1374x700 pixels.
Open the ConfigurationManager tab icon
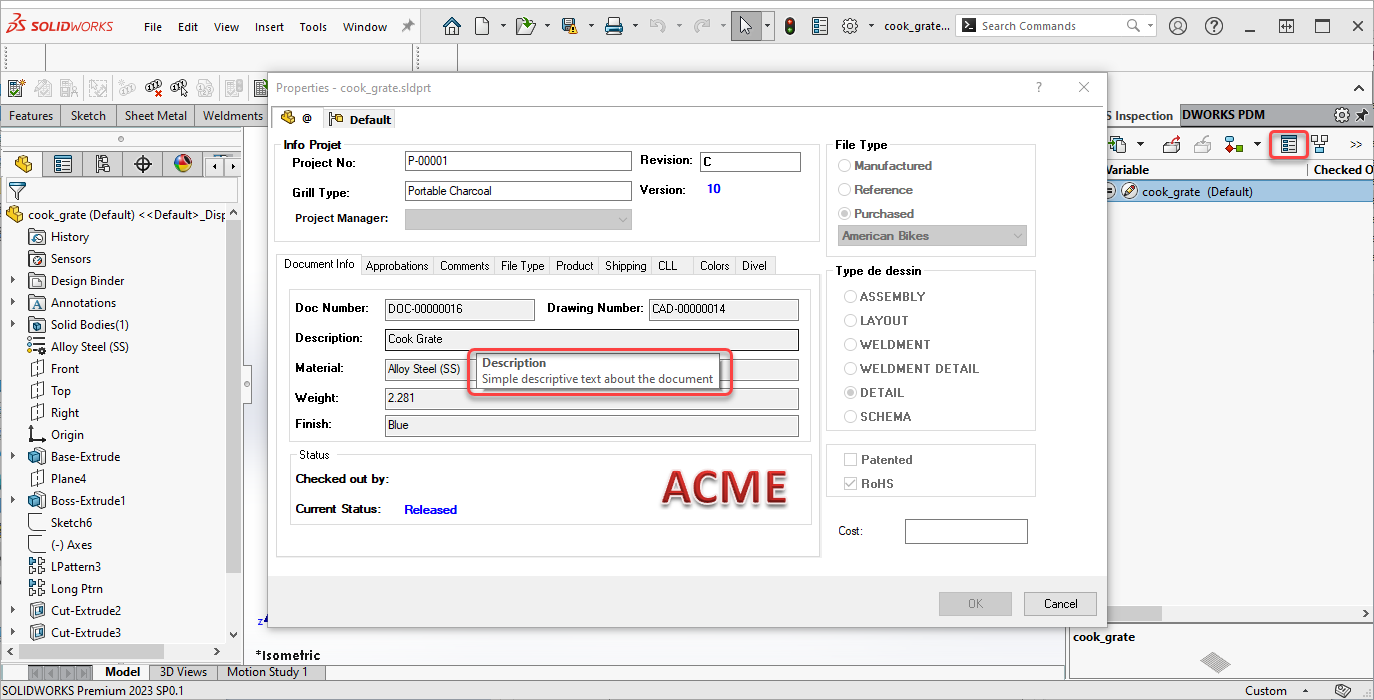click(x=103, y=164)
